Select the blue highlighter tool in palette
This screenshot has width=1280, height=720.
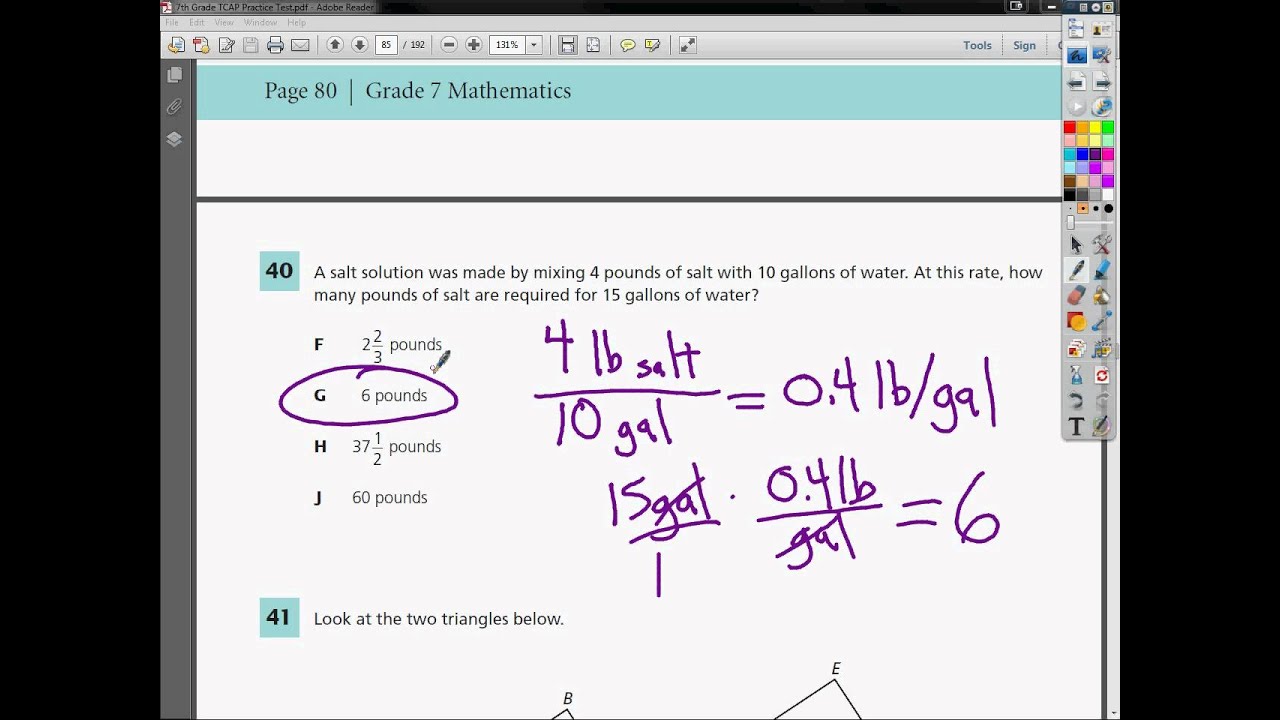[x=1101, y=270]
